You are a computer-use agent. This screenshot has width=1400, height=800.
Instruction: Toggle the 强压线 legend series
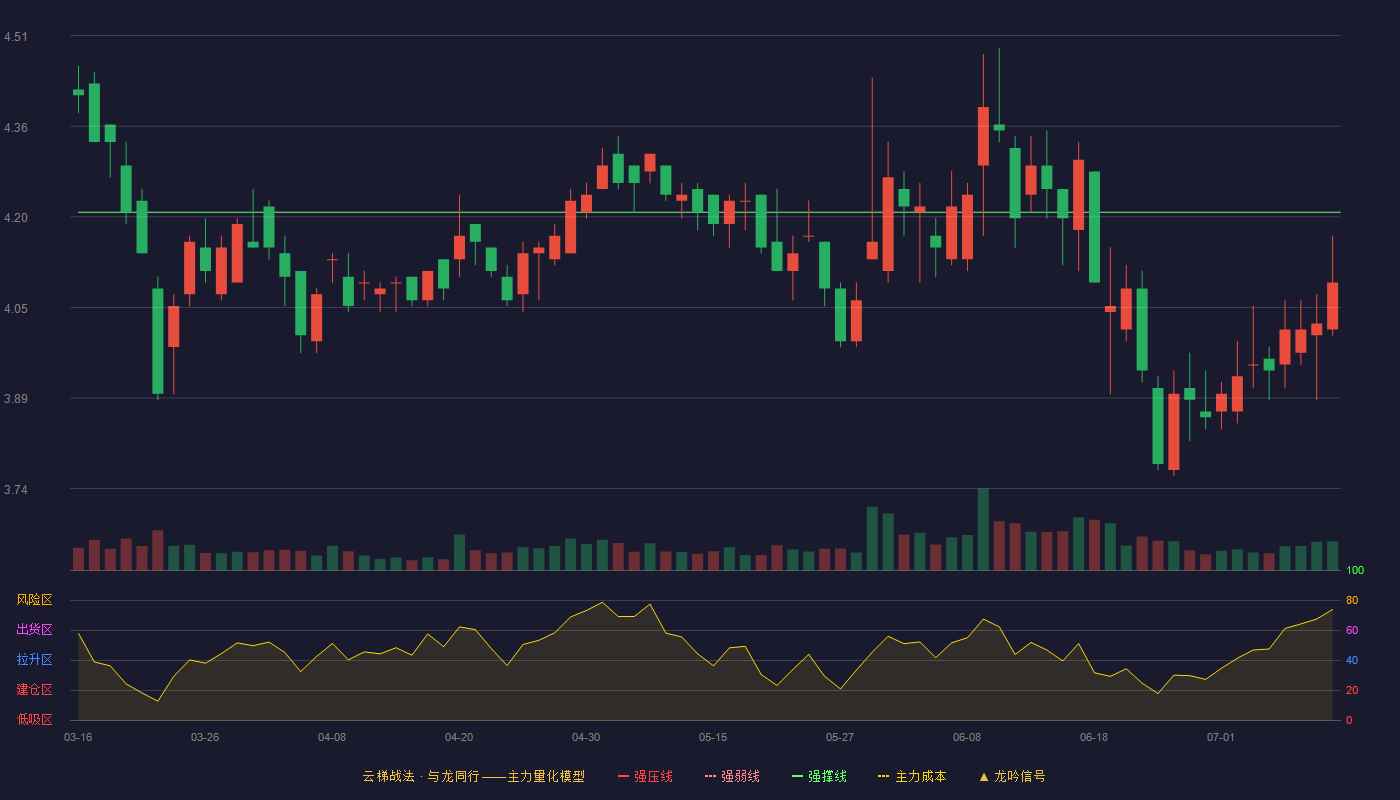[645, 776]
